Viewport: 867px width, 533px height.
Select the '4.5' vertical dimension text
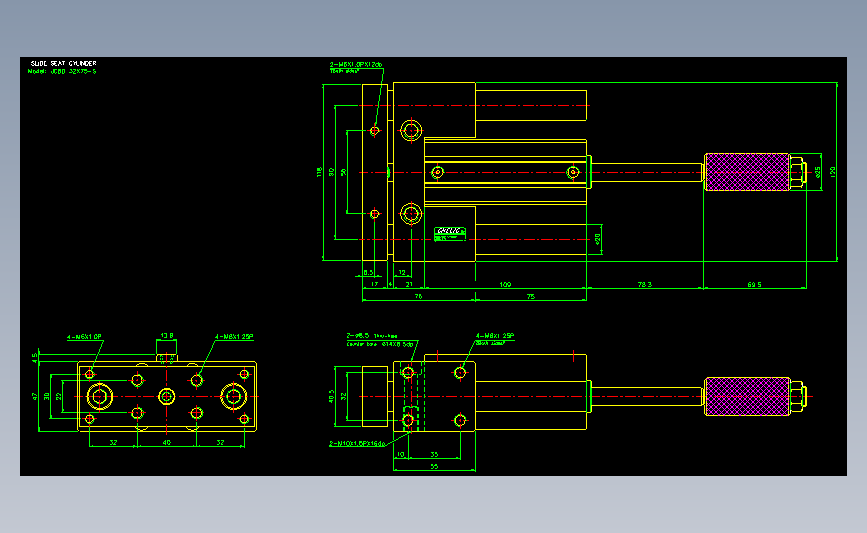pos(35,358)
